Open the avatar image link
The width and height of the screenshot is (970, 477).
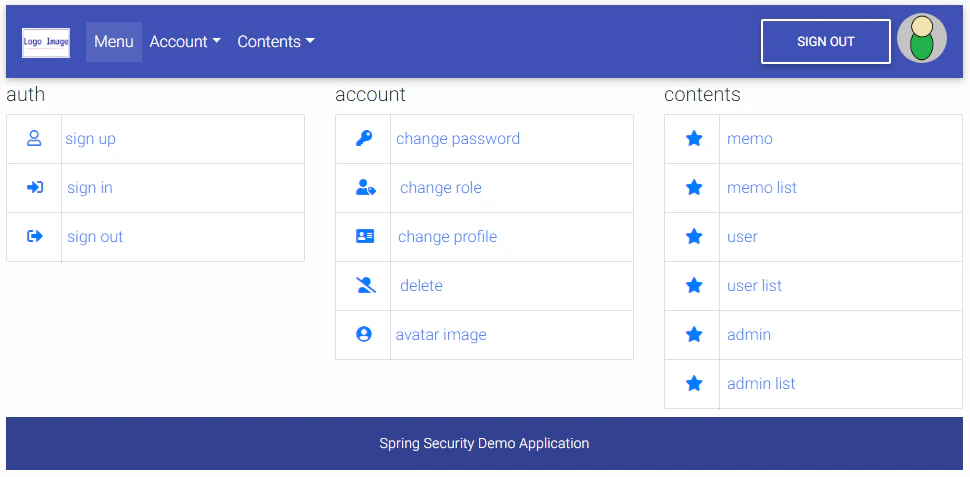coord(441,335)
